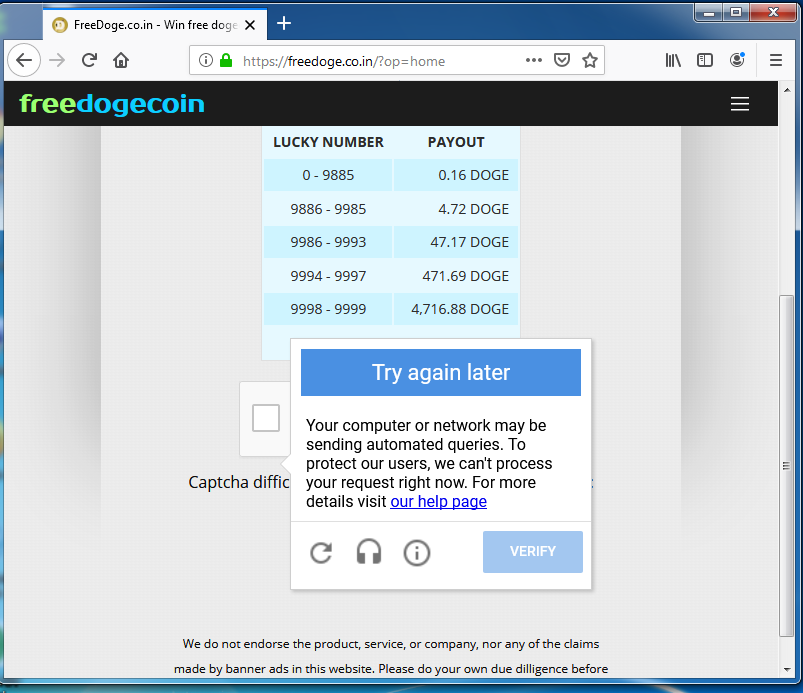
Task: Select the FreeDoge.co.in browser tab
Action: (155, 25)
